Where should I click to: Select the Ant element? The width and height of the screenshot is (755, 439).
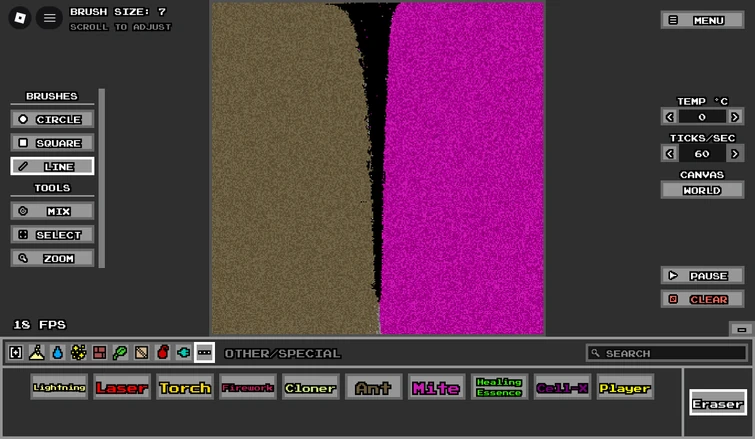tap(373, 387)
